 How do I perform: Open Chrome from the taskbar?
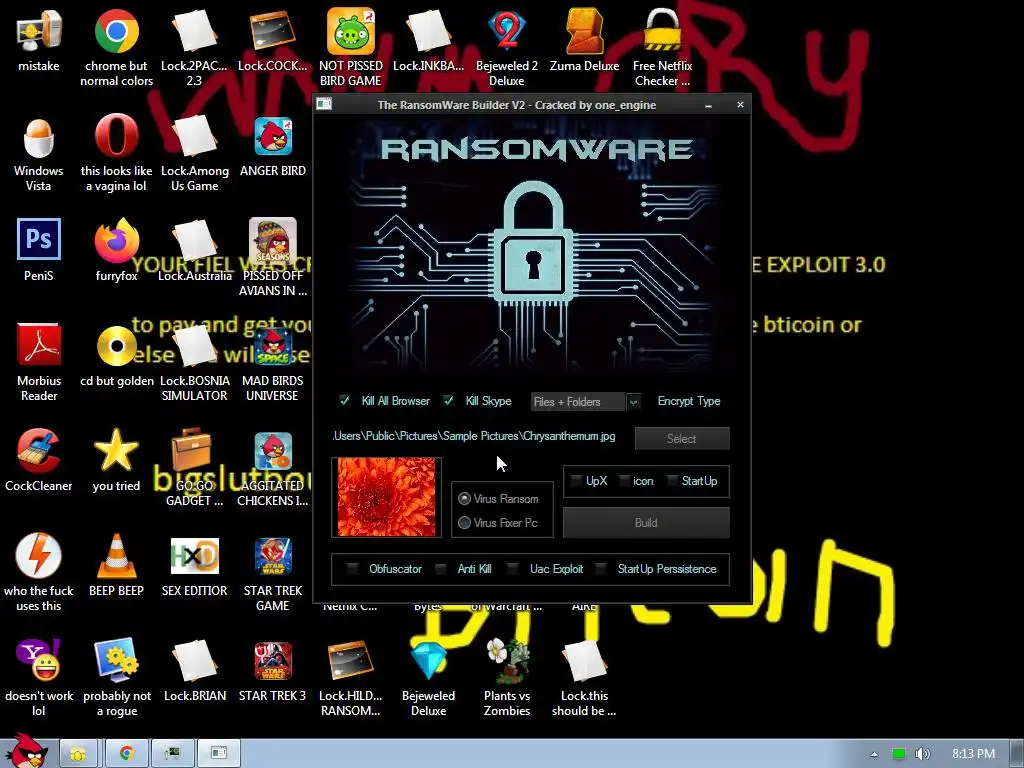pos(127,753)
